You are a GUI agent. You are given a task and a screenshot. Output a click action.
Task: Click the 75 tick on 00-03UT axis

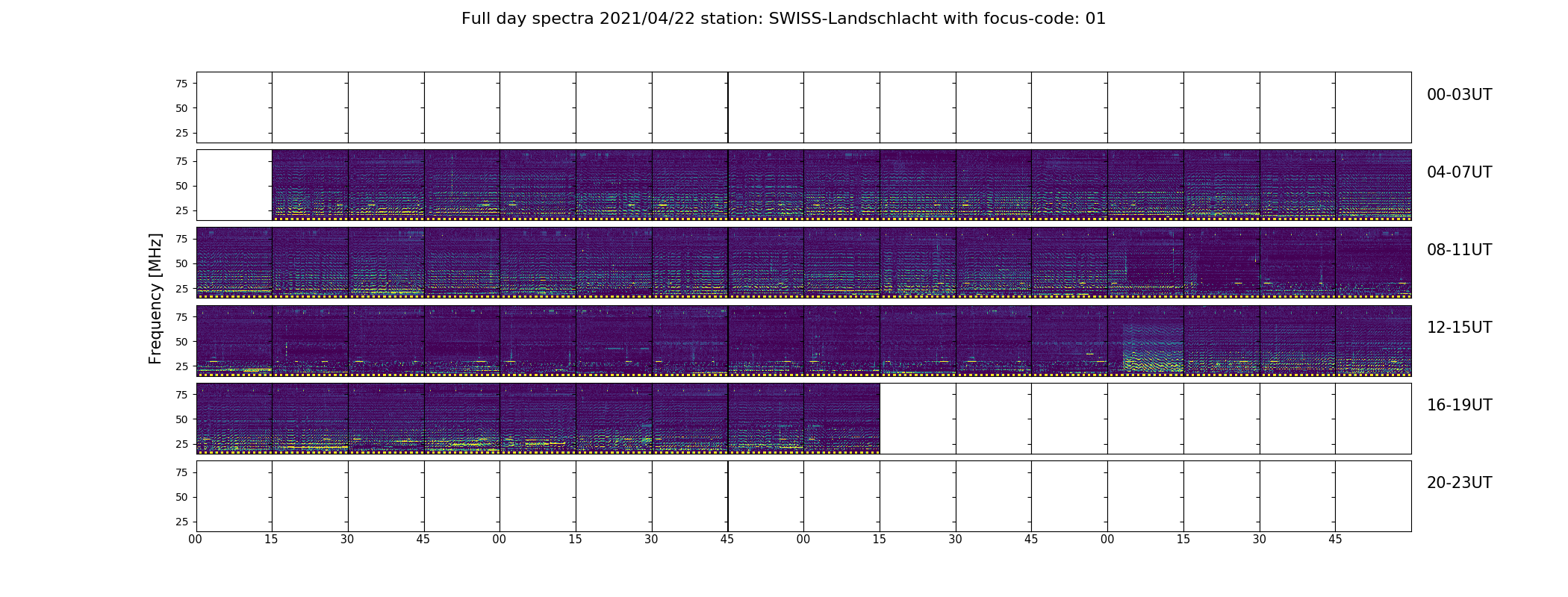point(181,84)
